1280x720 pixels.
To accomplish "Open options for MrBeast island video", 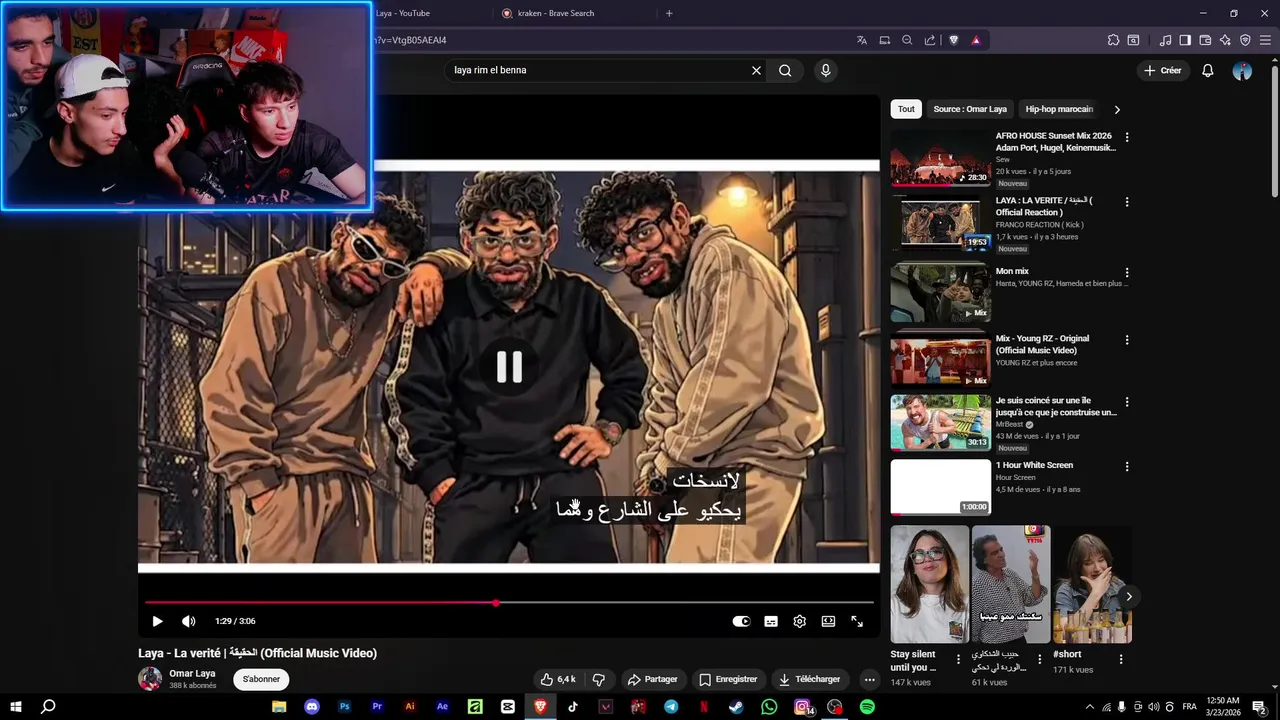I will click(1127, 402).
